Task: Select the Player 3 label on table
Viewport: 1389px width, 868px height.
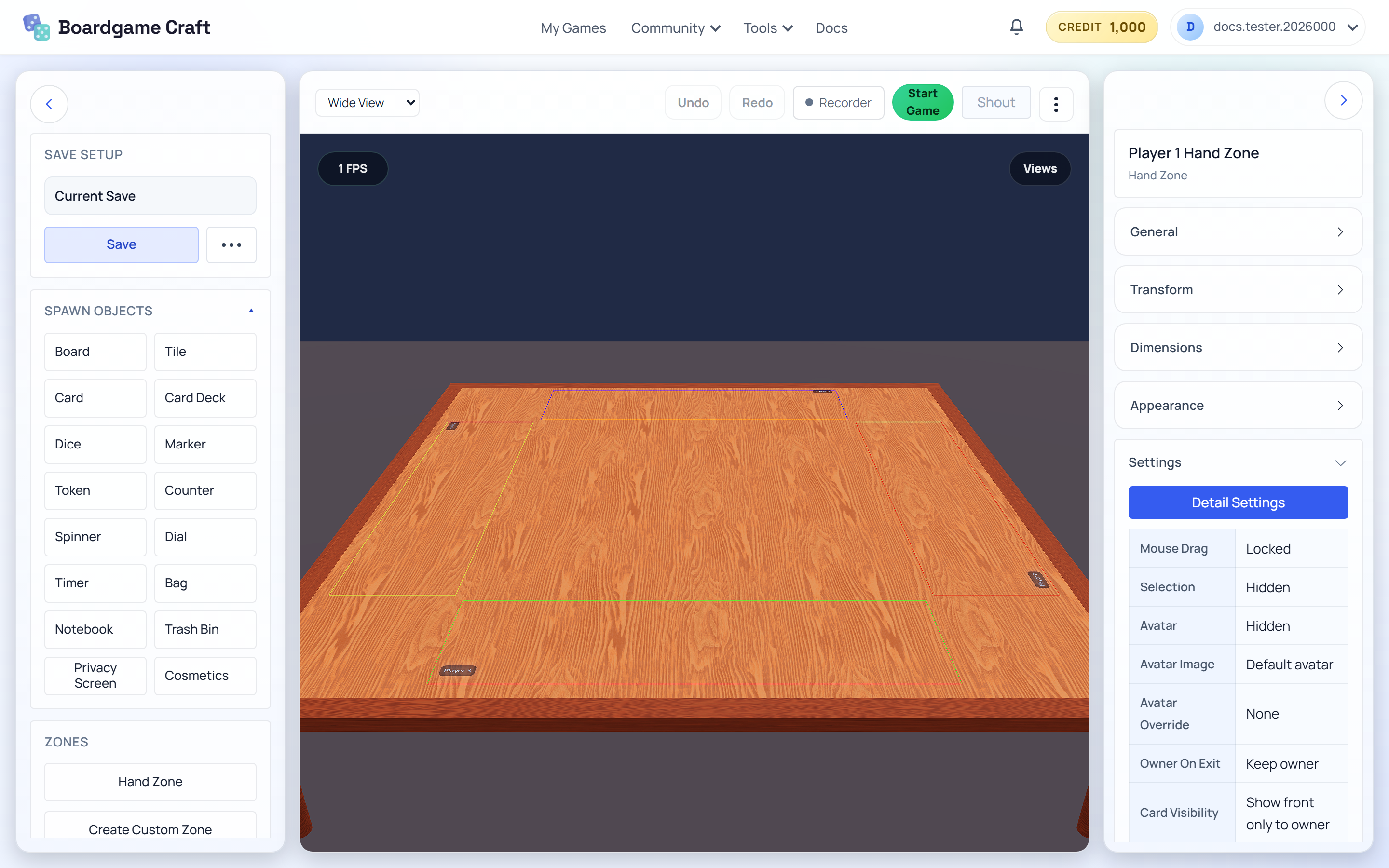Action: point(457,670)
